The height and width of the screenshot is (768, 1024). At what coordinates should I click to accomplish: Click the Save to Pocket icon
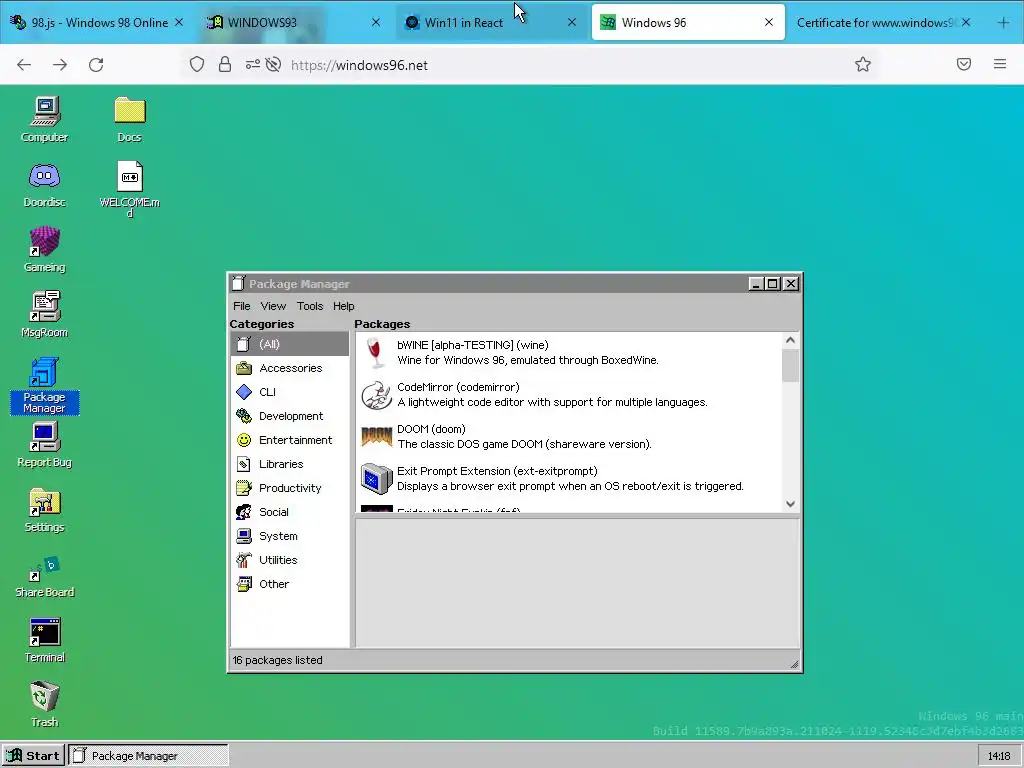pyautogui.click(x=964, y=64)
